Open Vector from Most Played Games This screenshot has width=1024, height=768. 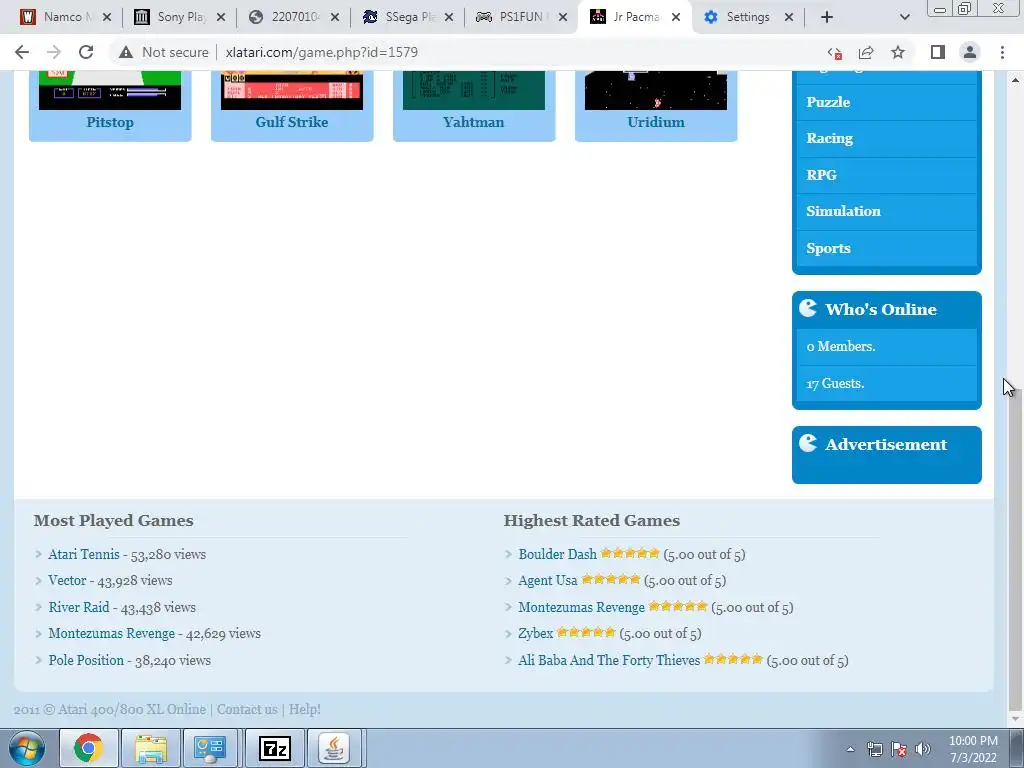67,581
